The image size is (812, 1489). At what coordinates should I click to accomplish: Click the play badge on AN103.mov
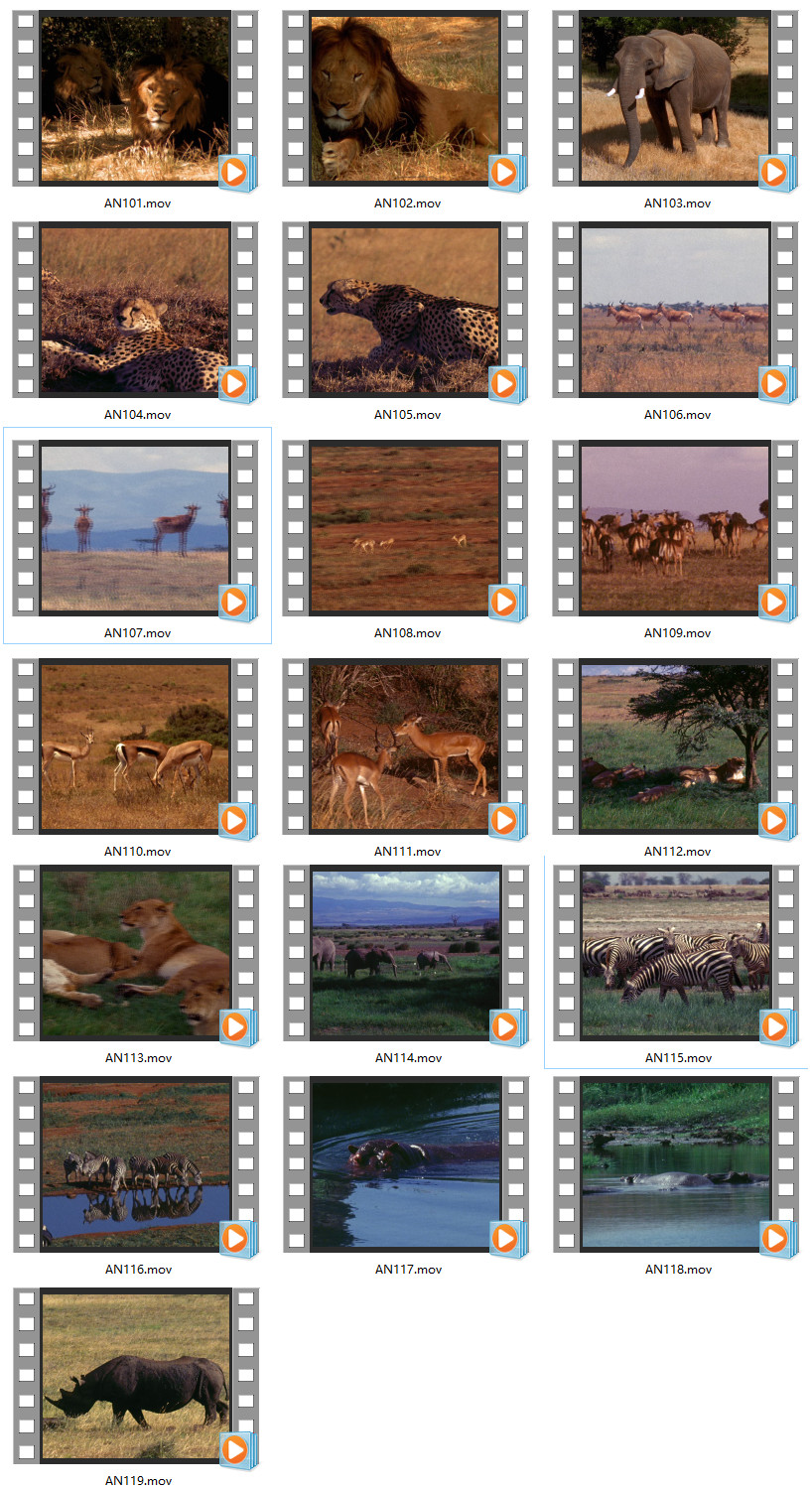coord(775,173)
